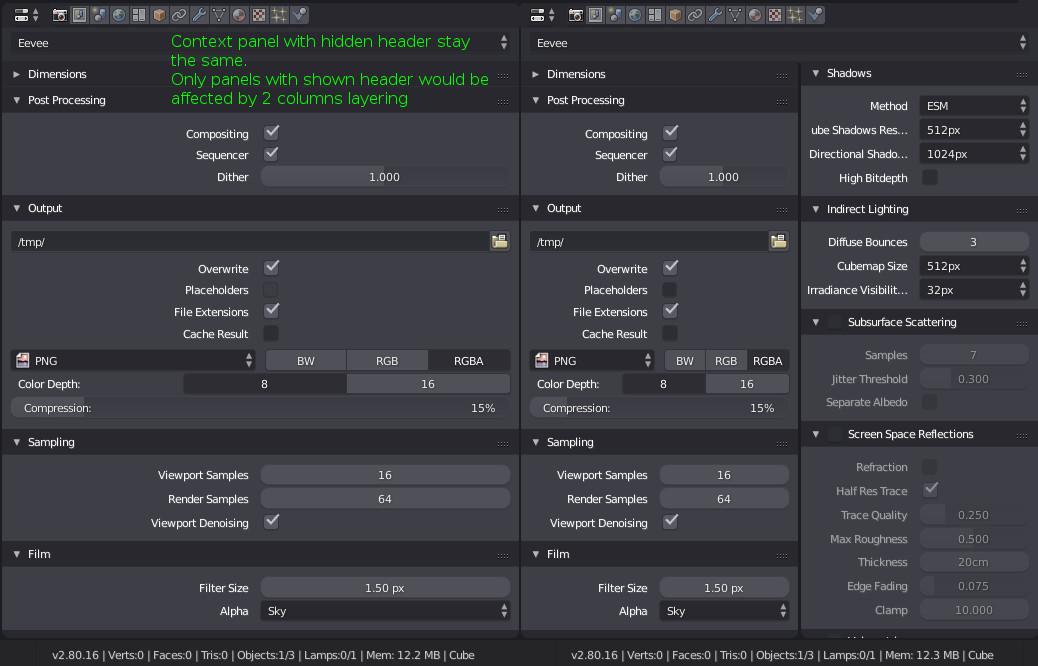Collapse the Indirect Lighting panel
This screenshot has width=1038, height=666.
(816, 209)
